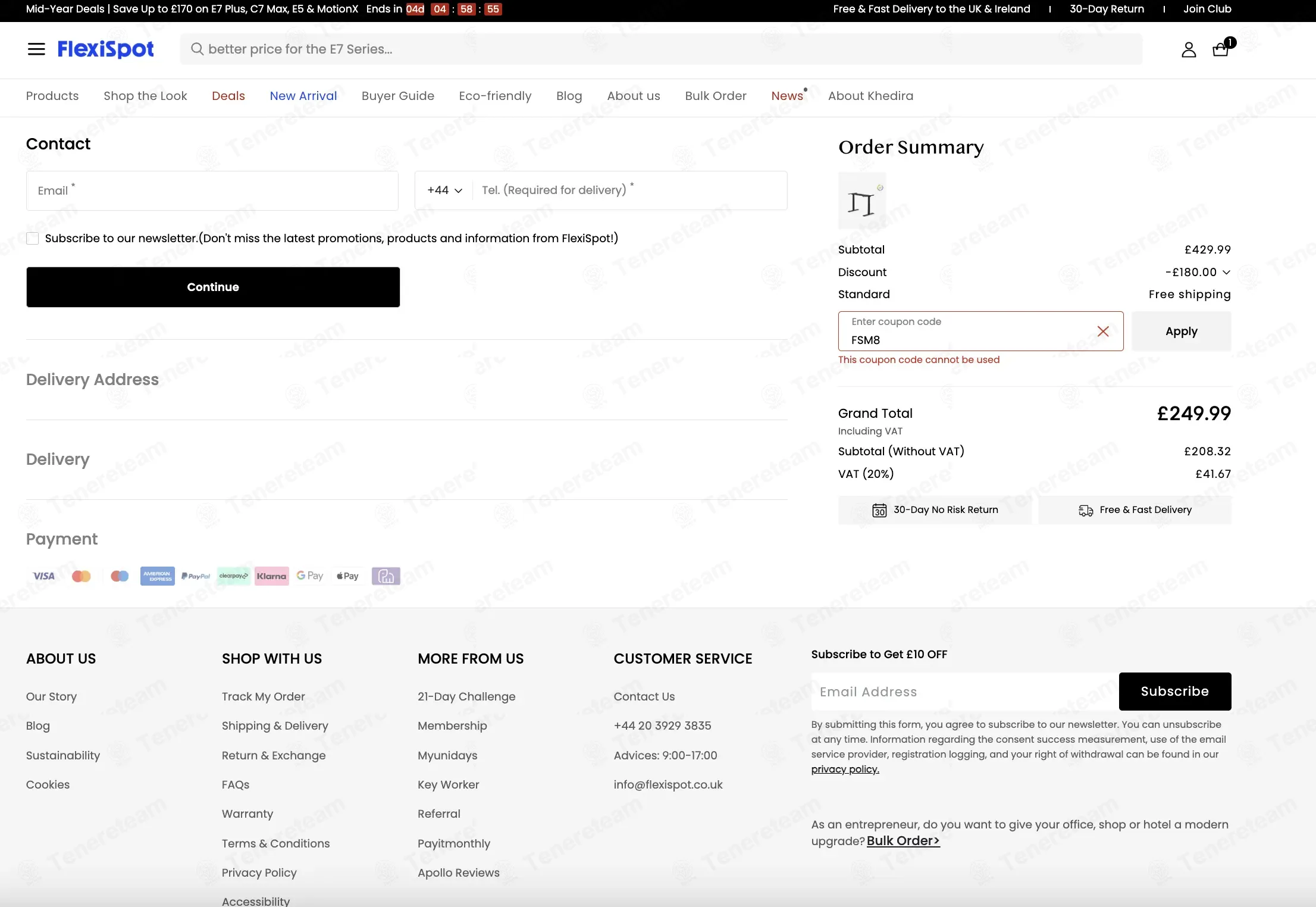Viewport: 1316px width, 907px height.
Task: Open the Membership footer link
Action: click(x=452, y=726)
